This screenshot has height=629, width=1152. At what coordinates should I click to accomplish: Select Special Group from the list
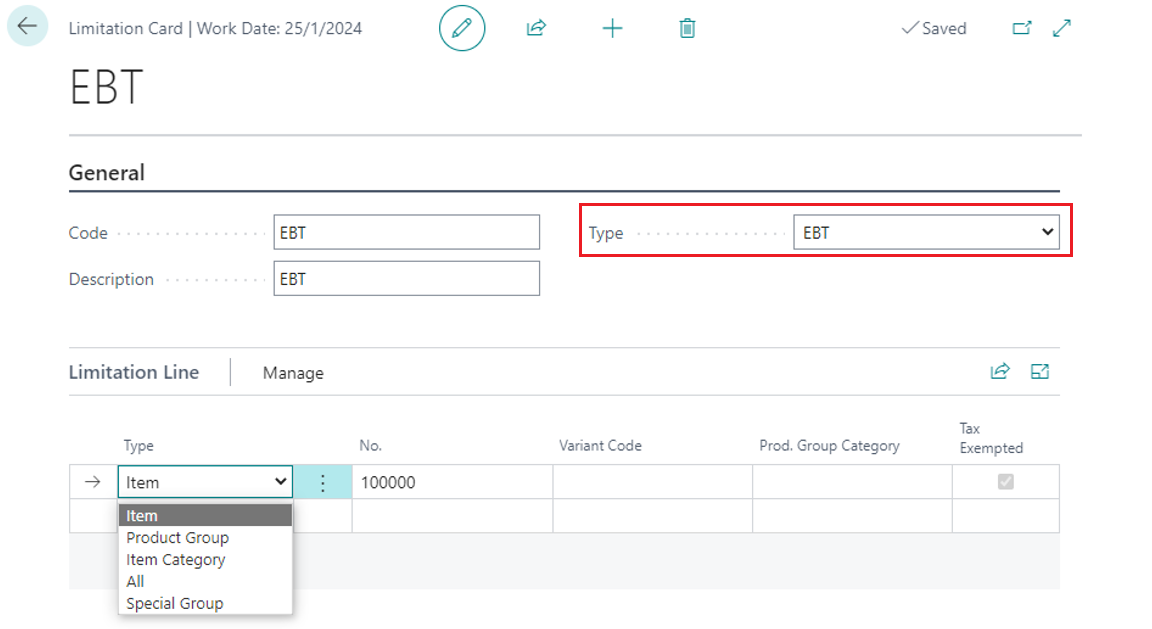tap(175, 604)
